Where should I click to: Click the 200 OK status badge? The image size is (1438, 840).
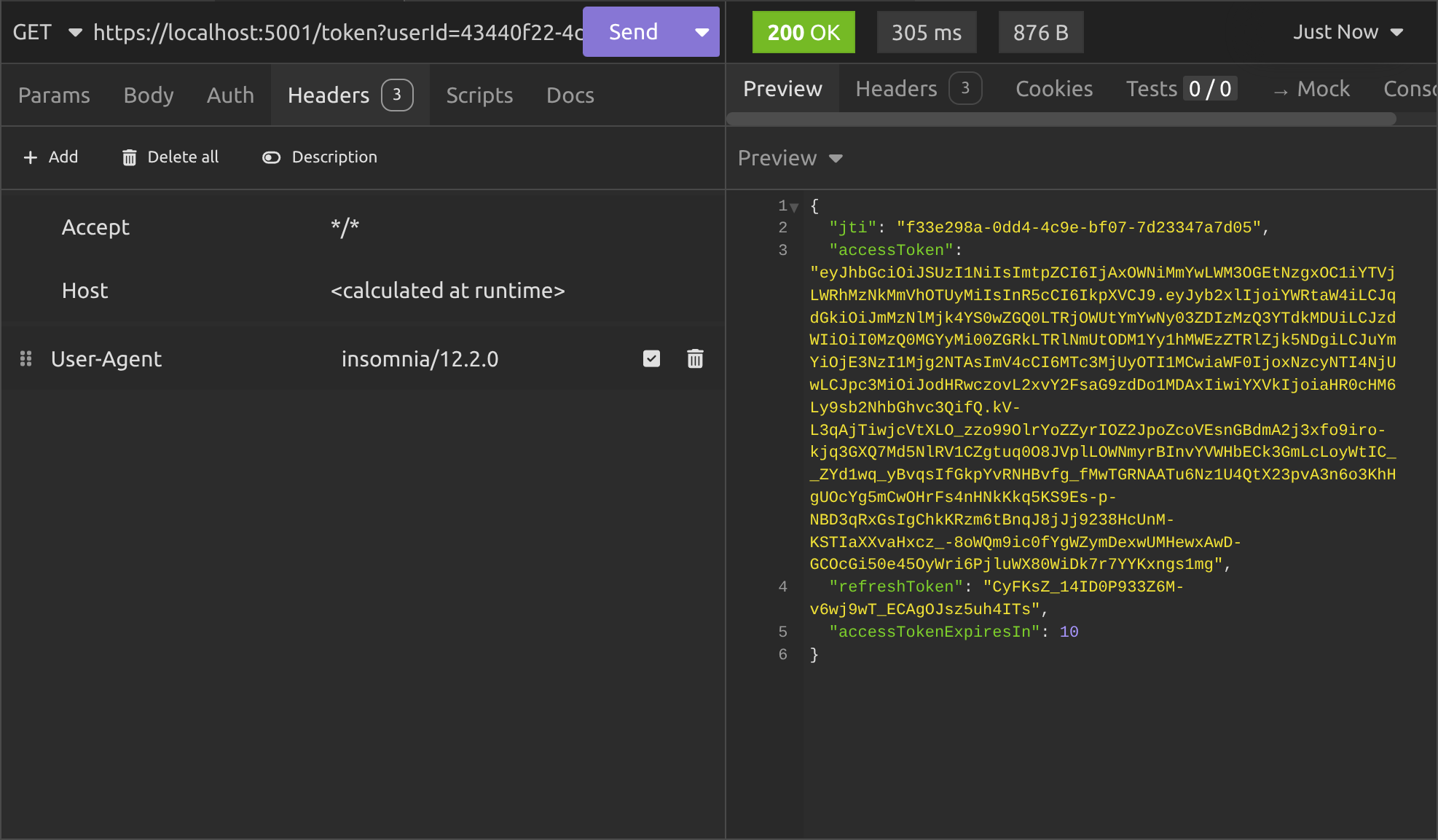click(x=804, y=32)
